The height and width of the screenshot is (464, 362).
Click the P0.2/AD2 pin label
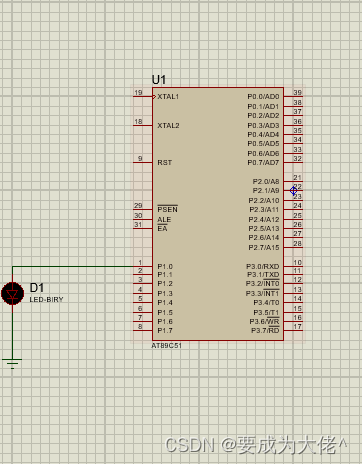pyautogui.click(x=263, y=115)
